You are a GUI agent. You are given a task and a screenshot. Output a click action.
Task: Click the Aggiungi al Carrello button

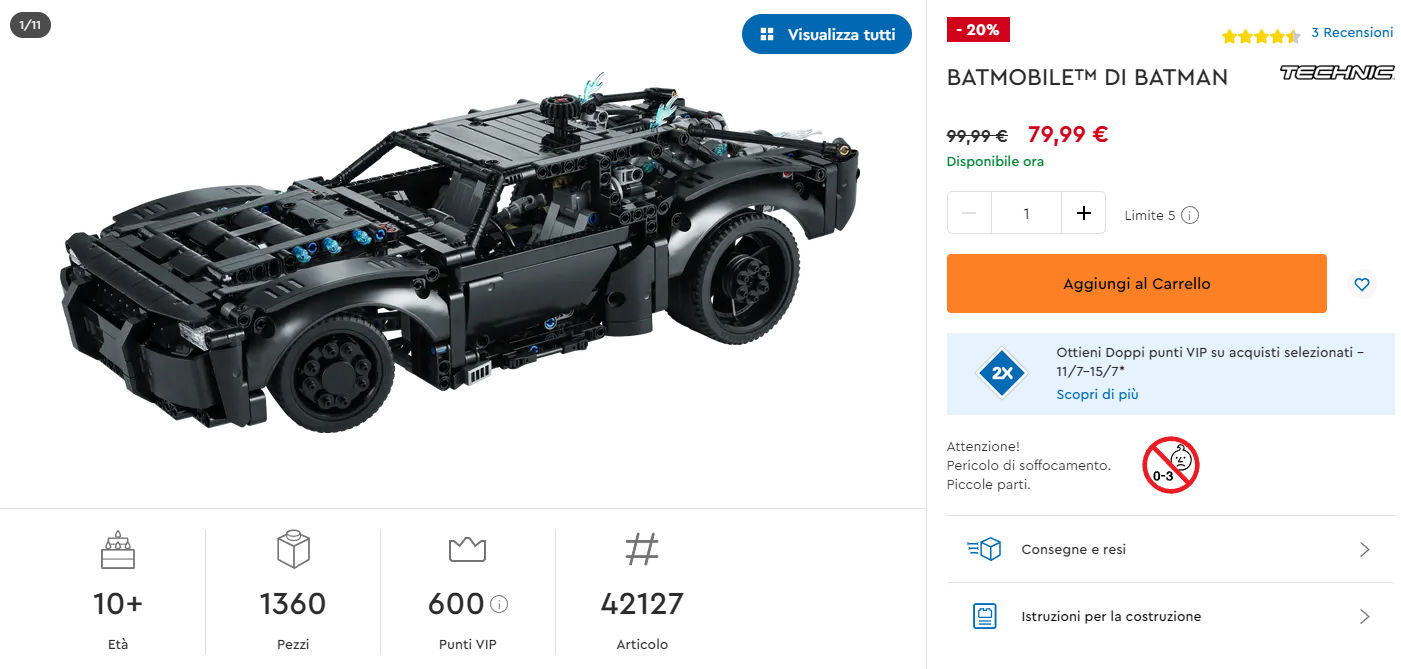click(x=1137, y=284)
